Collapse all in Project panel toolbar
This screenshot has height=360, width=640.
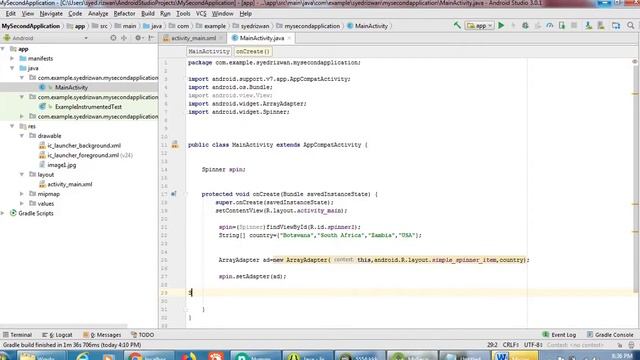coord(124,38)
